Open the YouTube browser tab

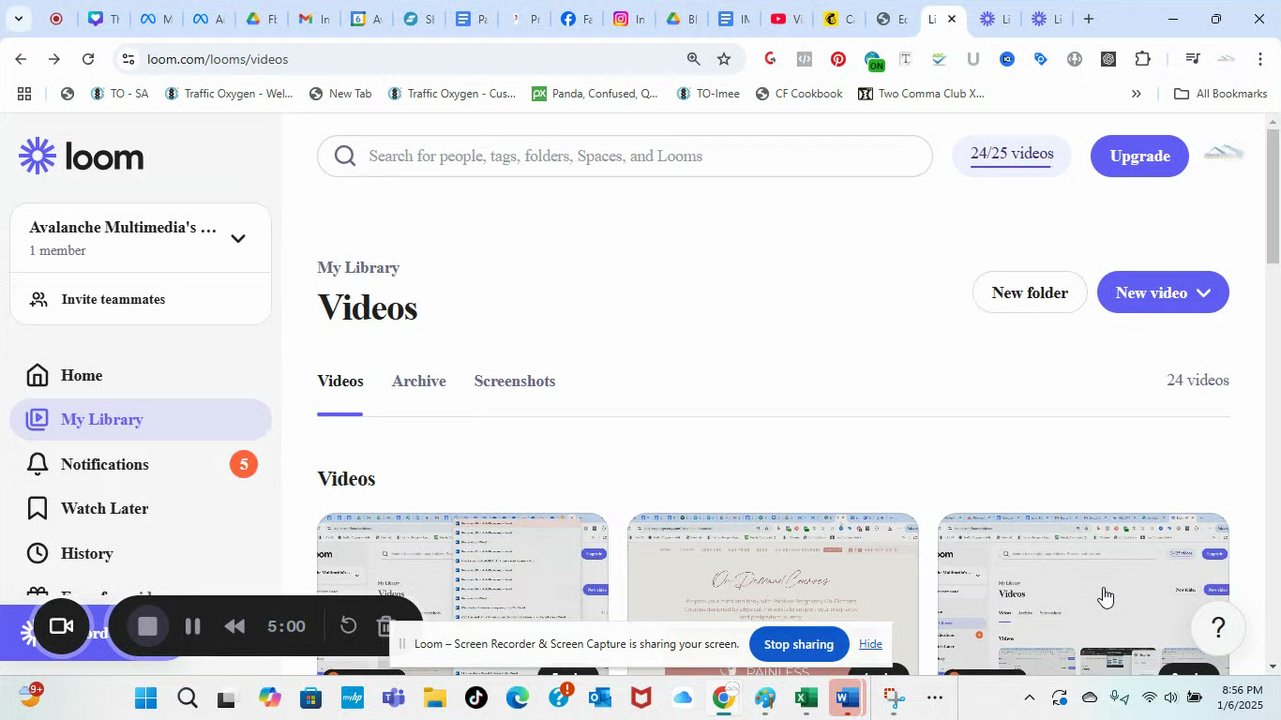[x=786, y=19]
